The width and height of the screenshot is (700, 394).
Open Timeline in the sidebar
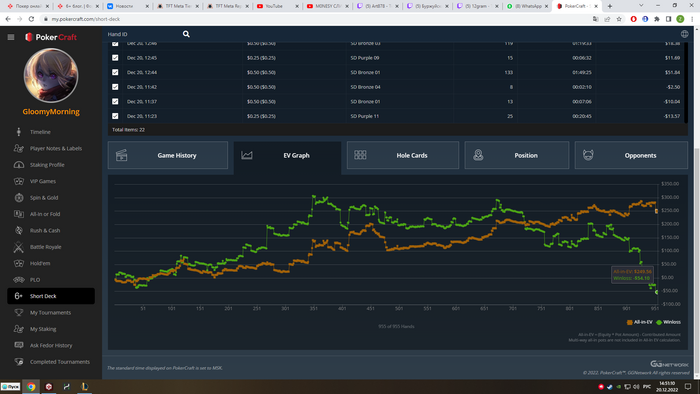point(40,132)
